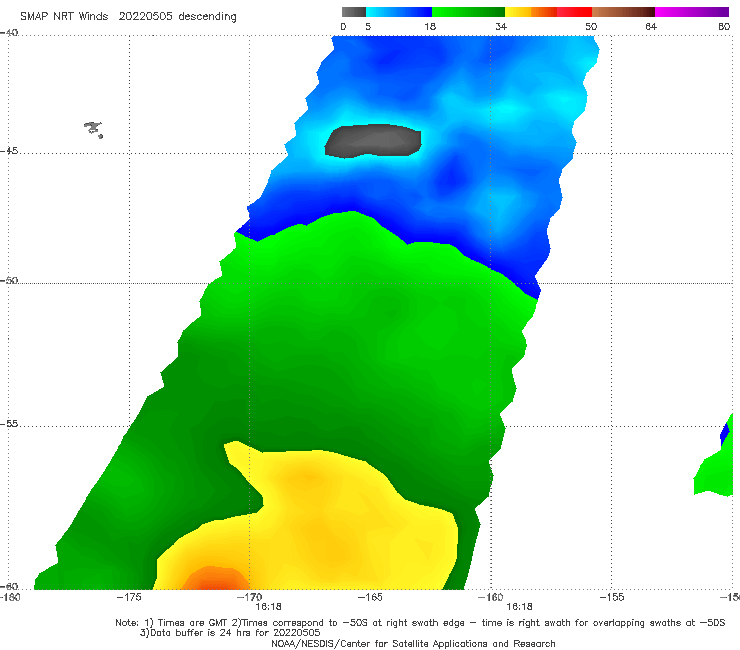Image resolution: width=740 pixels, height=650 pixels.
Task: Click the longitude label "-170"
Action: 249,598
